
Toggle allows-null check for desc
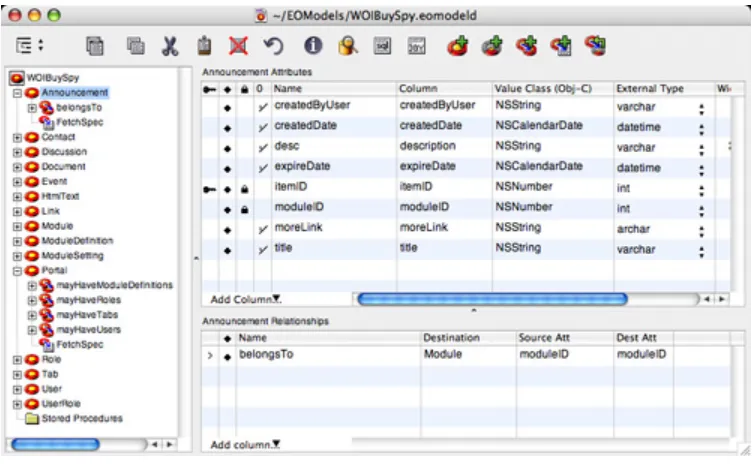[262, 148]
